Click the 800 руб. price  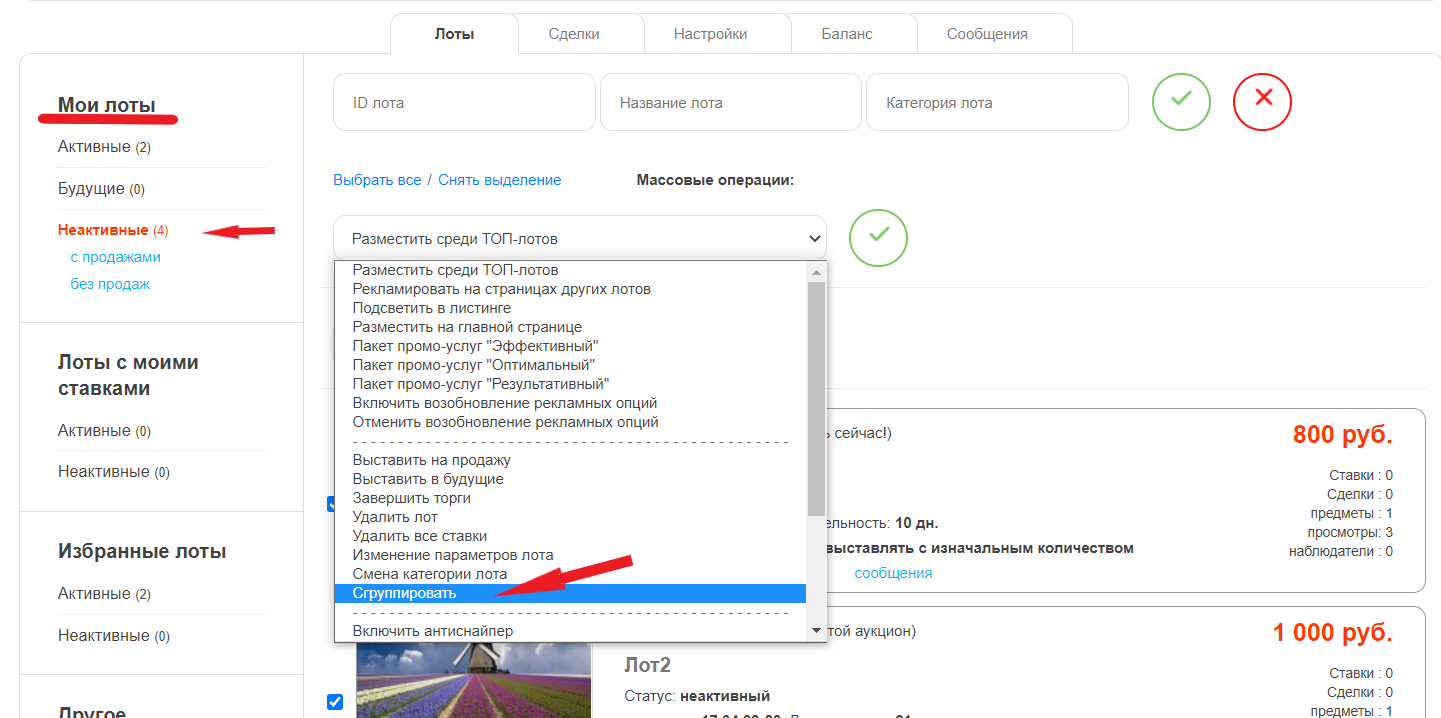coord(1342,435)
